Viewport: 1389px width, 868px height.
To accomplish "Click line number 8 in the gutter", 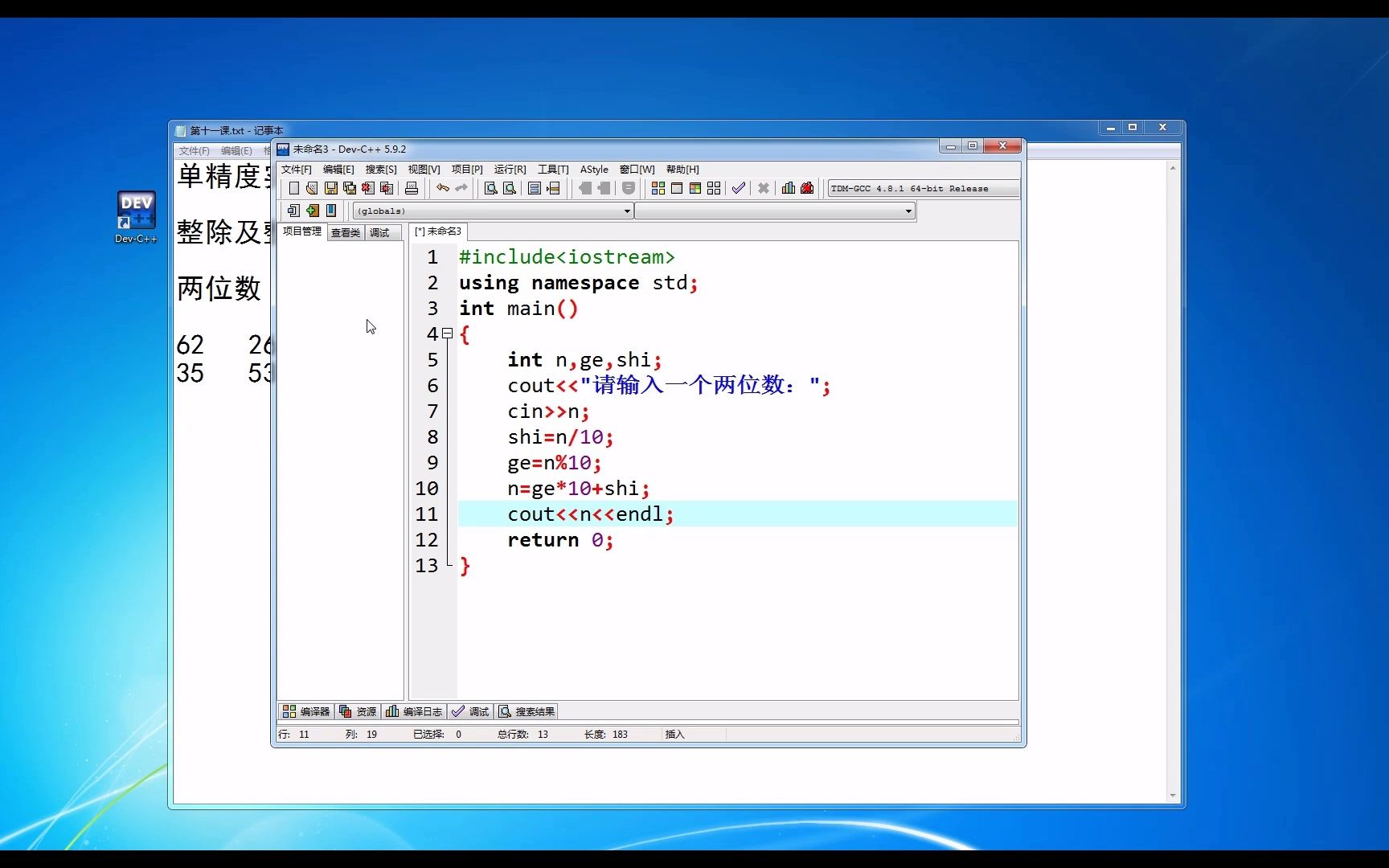I will (x=432, y=437).
